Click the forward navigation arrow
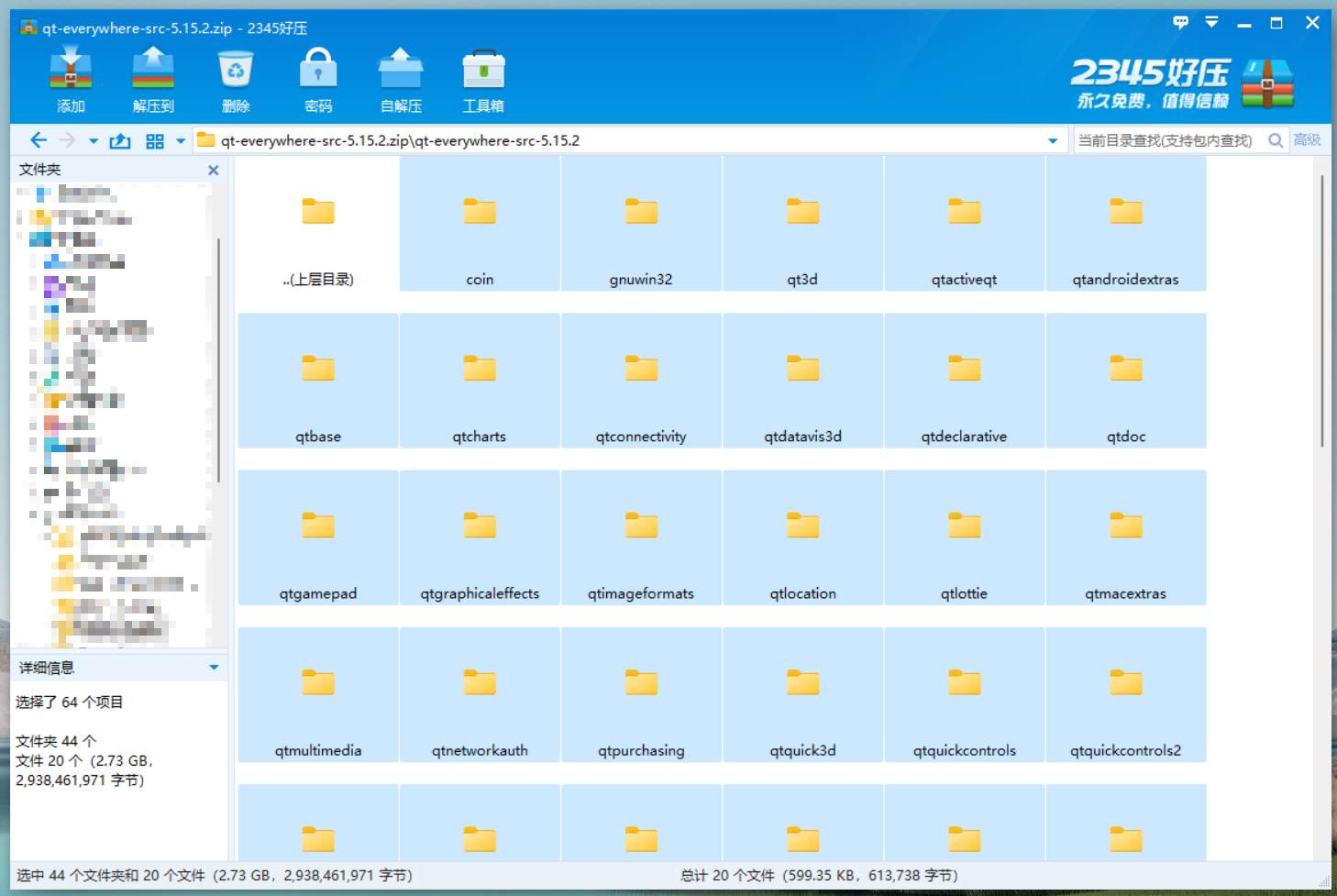The image size is (1337, 896). (67, 140)
